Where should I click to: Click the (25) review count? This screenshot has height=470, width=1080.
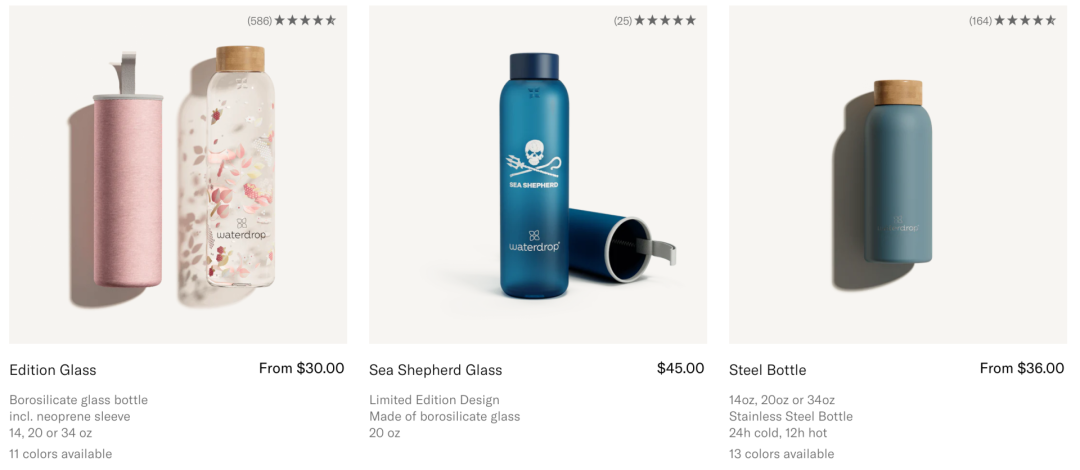coord(623,21)
